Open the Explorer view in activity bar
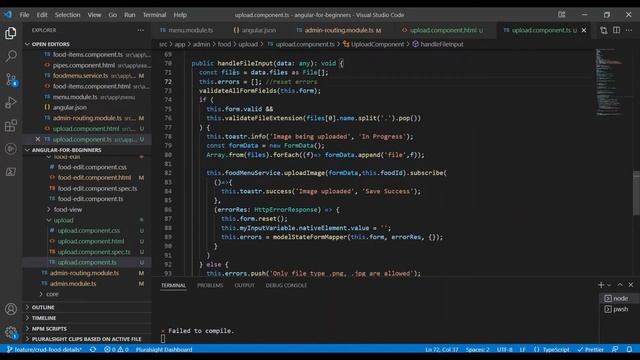 point(11,33)
